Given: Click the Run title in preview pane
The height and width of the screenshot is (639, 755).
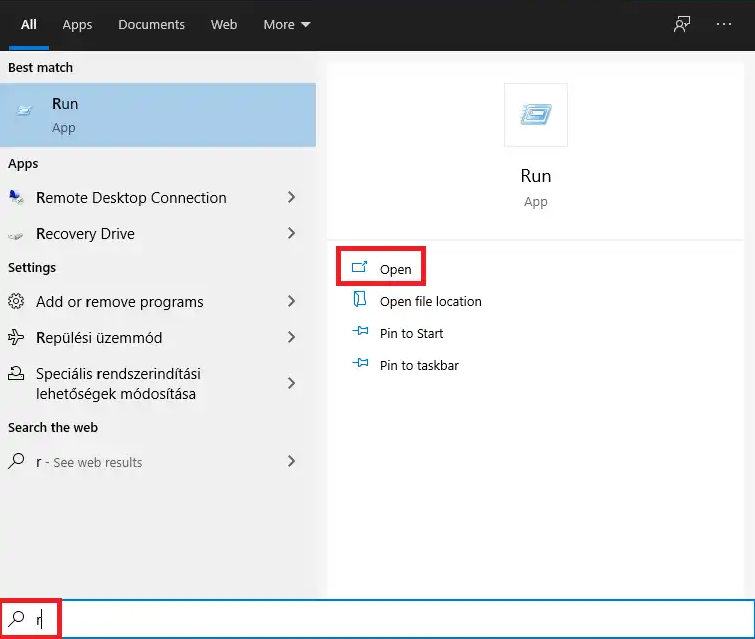Looking at the screenshot, I should [535, 176].
